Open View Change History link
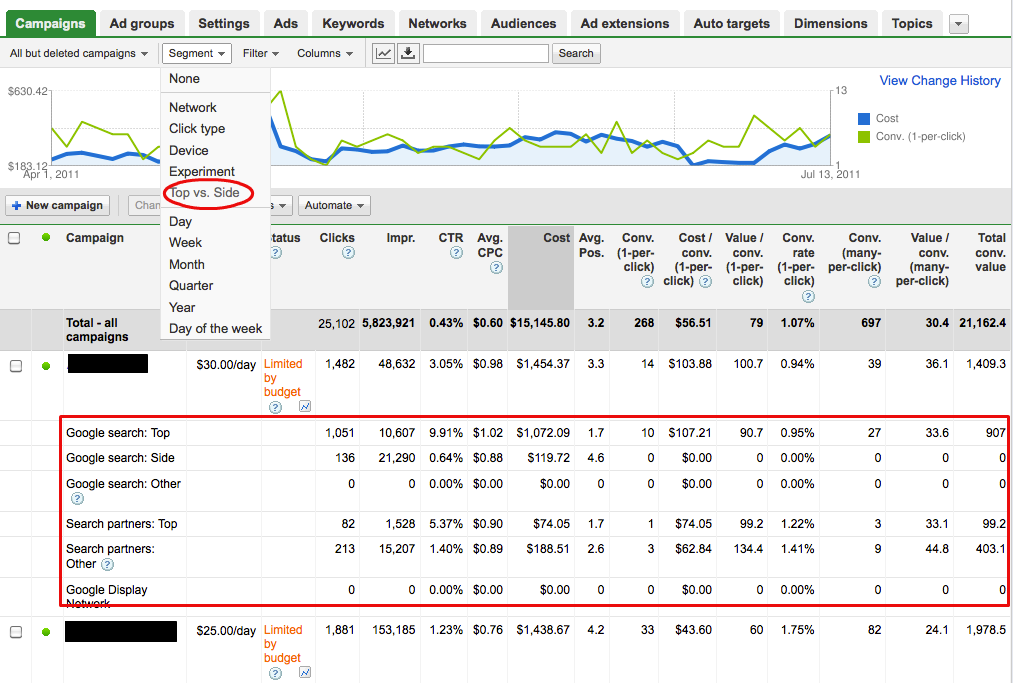The image size is (1013, 684). coord(940,81)
